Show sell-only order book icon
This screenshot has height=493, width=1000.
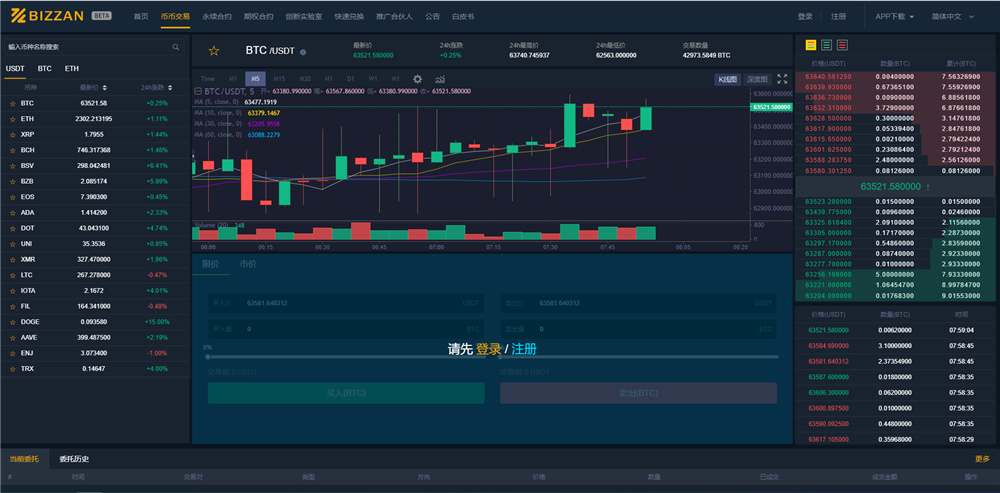point(841,45)
